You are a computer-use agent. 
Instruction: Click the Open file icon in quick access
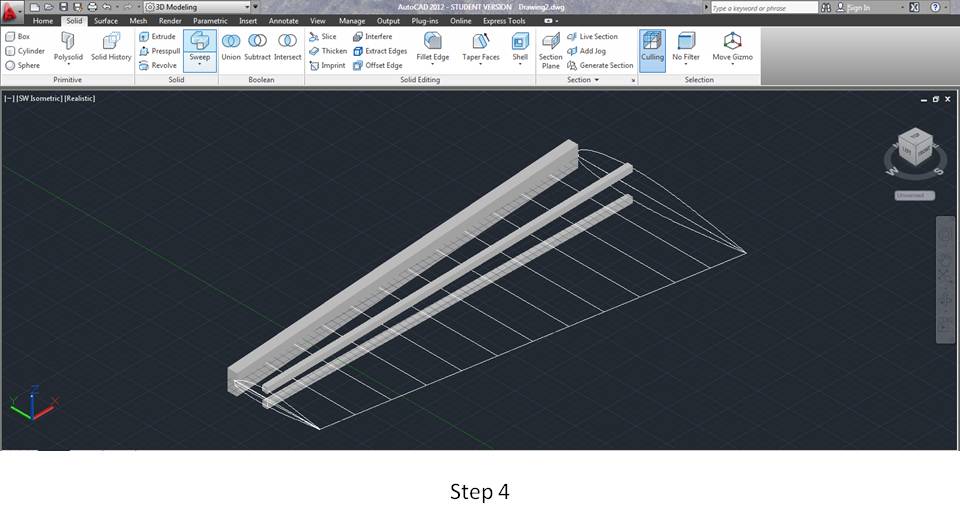(x=49, y=7)
